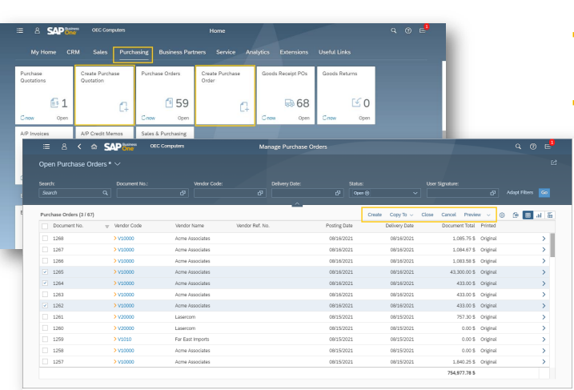Open table settings gear icon

(502, 215)
